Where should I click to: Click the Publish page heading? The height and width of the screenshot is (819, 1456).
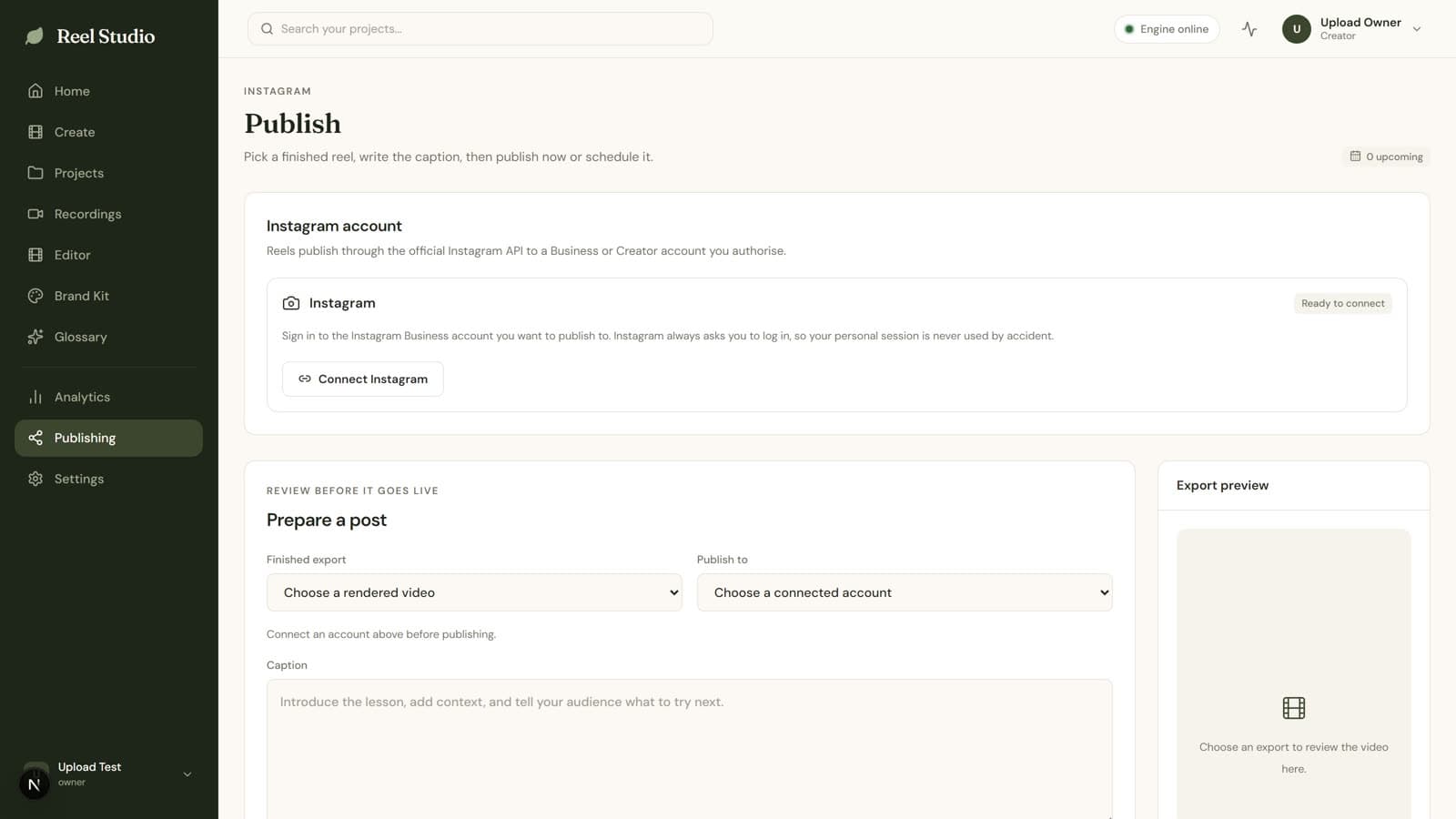coord(293,124)
